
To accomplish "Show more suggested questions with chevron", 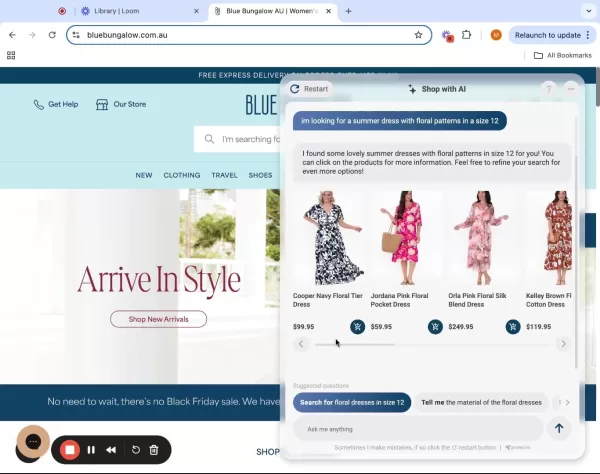I will [x=567, y=402].
